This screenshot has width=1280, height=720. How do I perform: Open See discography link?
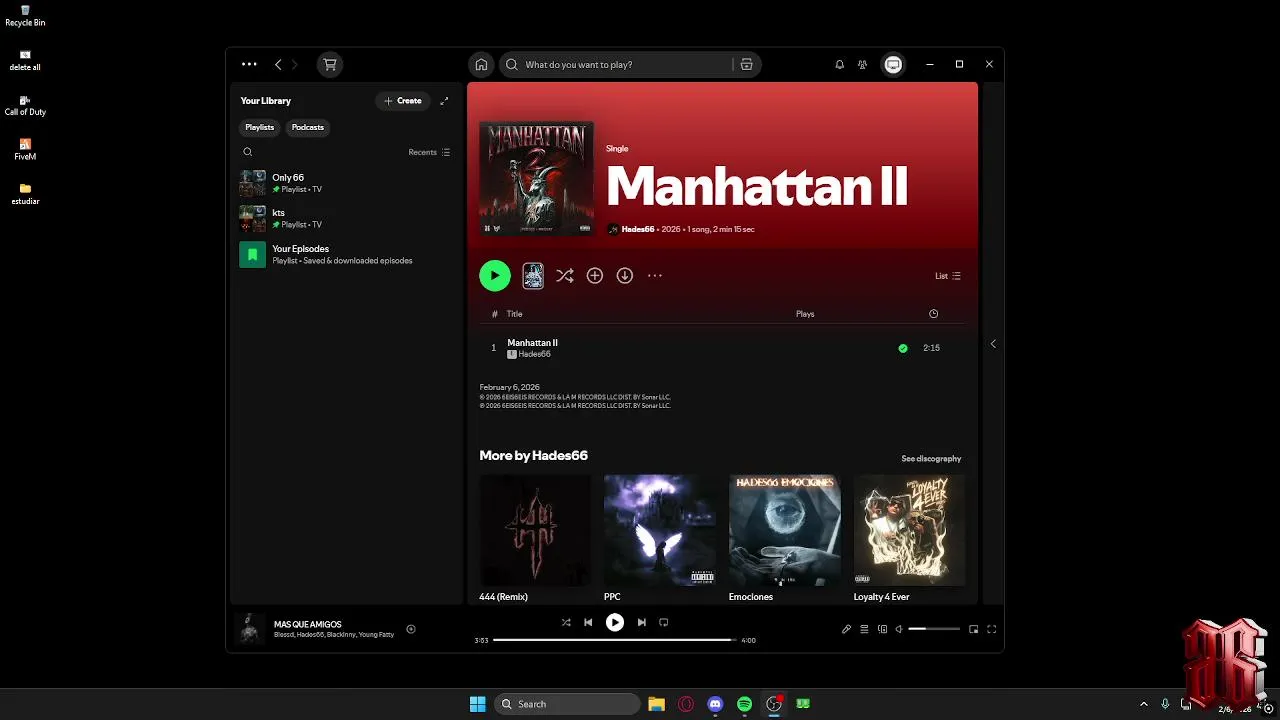tap(931, 459)
